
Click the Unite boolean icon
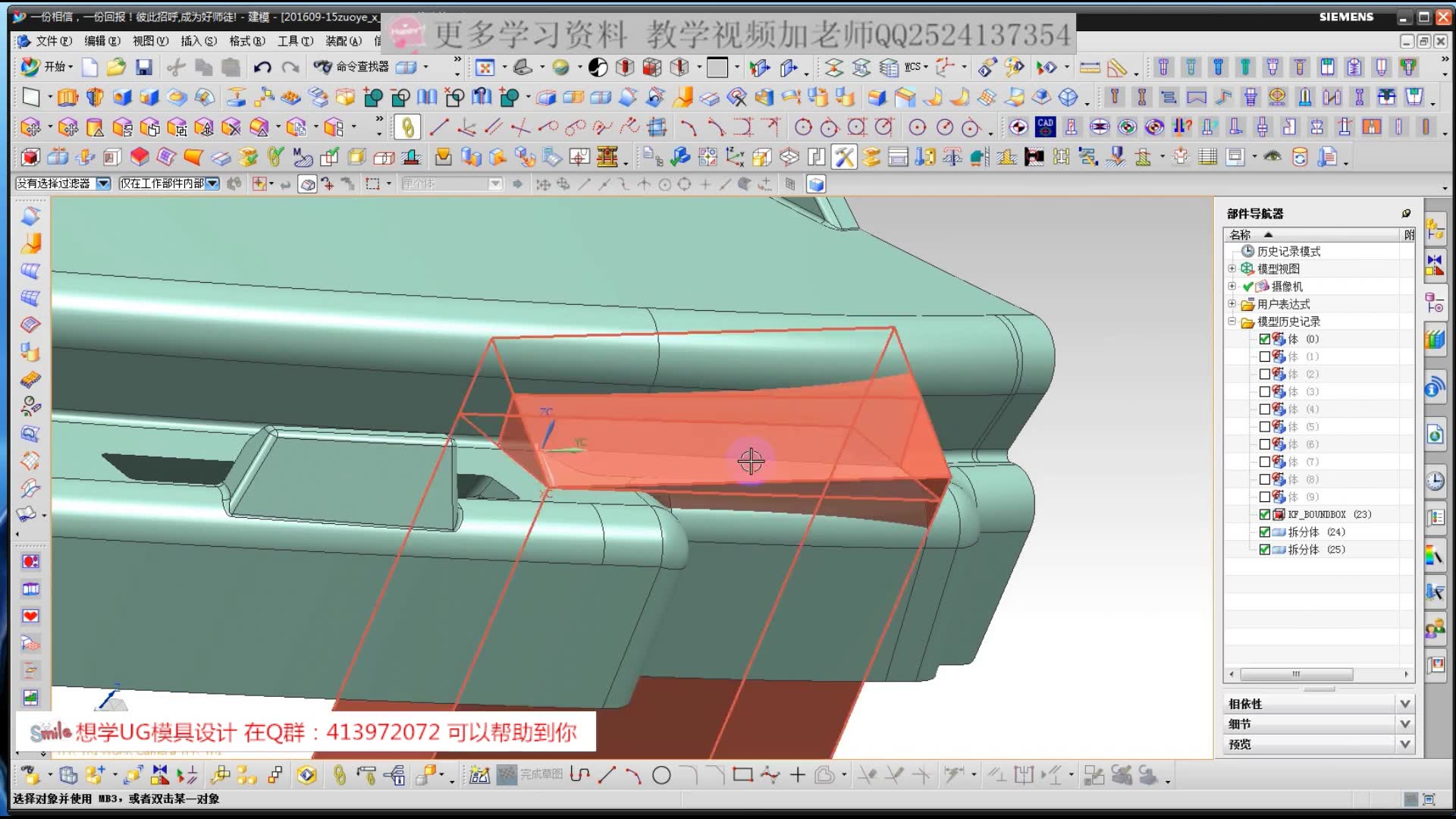(372, 98)
